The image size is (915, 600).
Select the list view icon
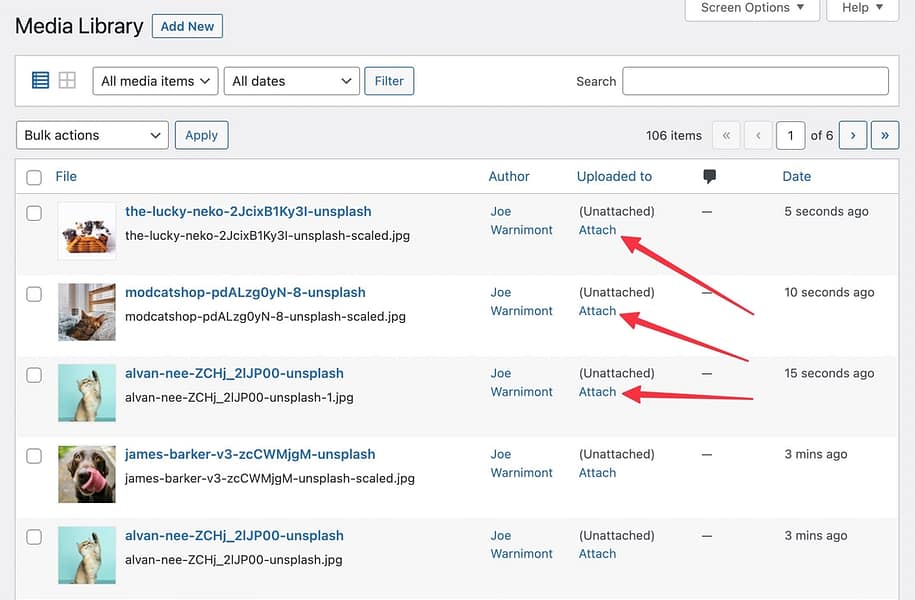[39, 80]
